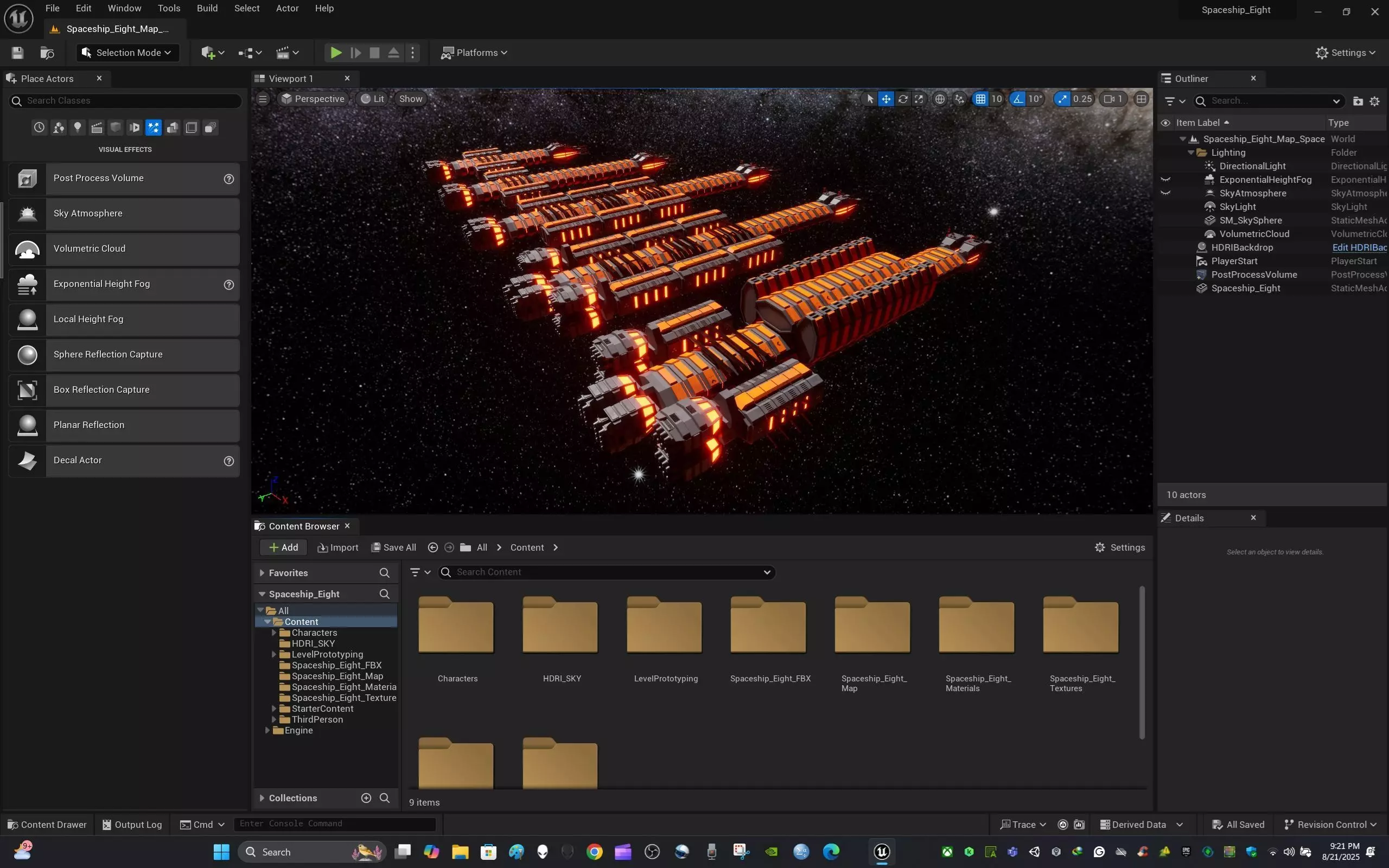Click the Import button
The height and width of the screenshot is (868, 1389).
tap(338, 548)
